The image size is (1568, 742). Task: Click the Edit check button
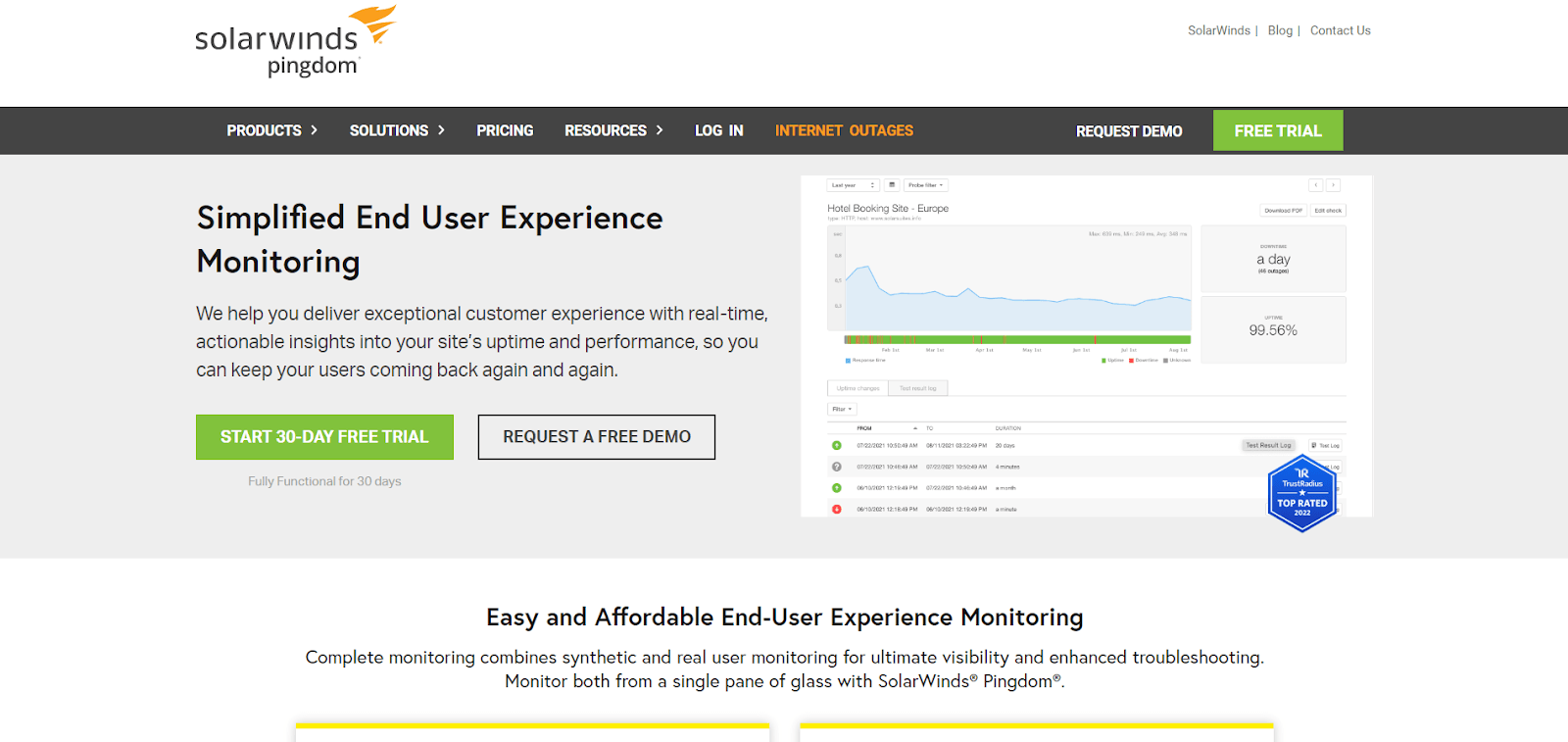(1328, 211)
